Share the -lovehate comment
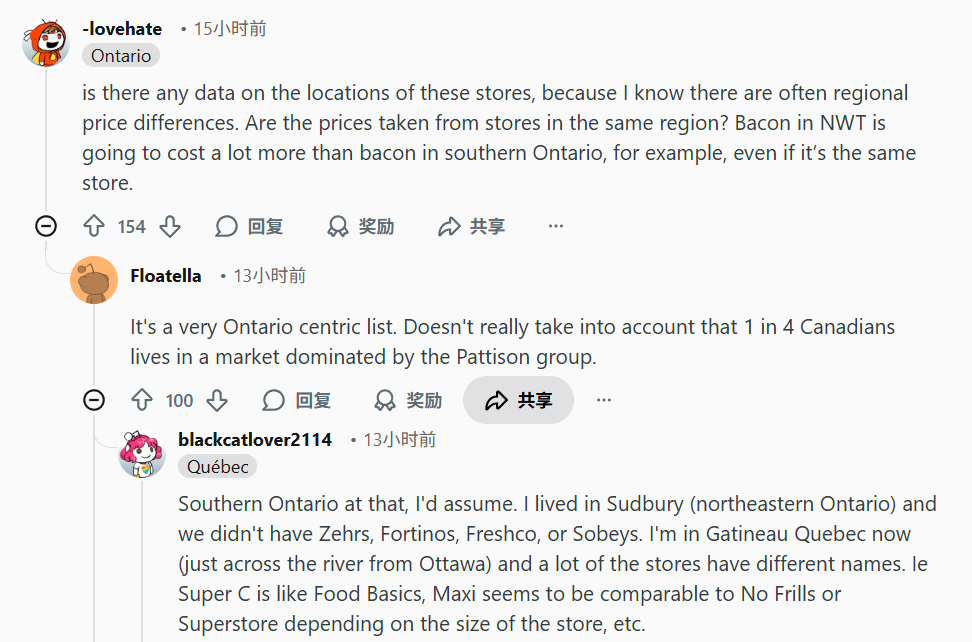The image size is (972, 642). 471,227
